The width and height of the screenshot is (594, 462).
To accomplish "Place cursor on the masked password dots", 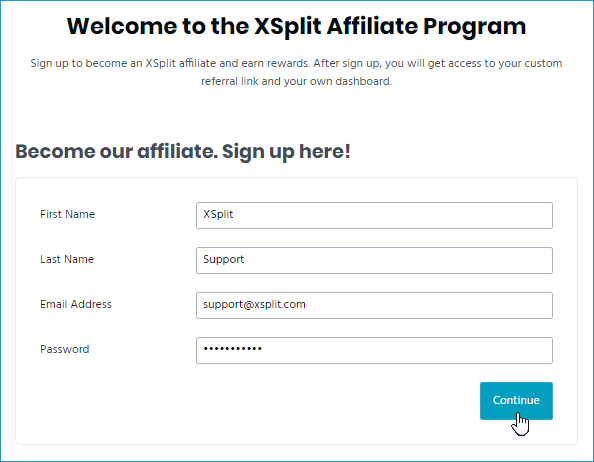I will click(x=232, y=349).
